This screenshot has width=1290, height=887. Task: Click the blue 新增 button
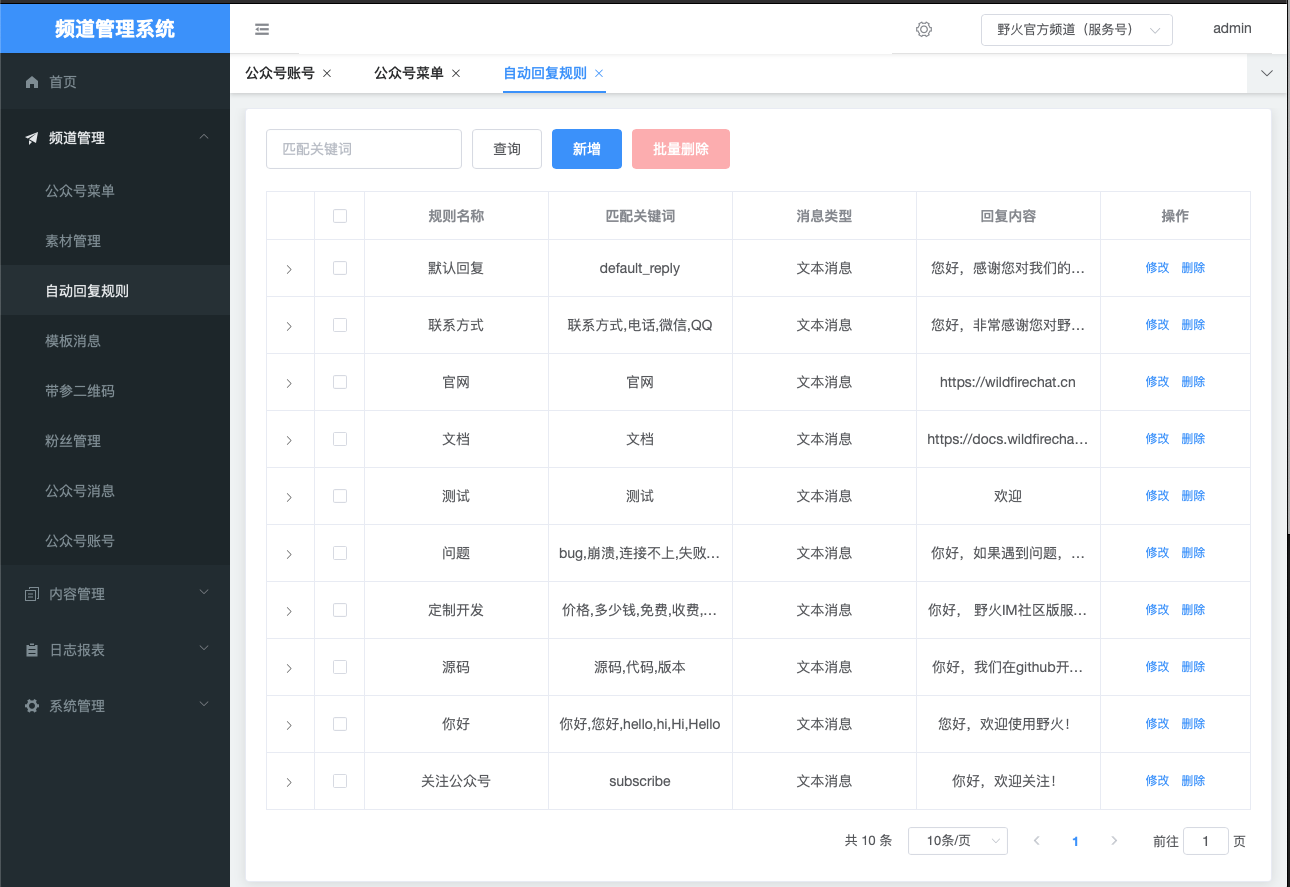586,149
